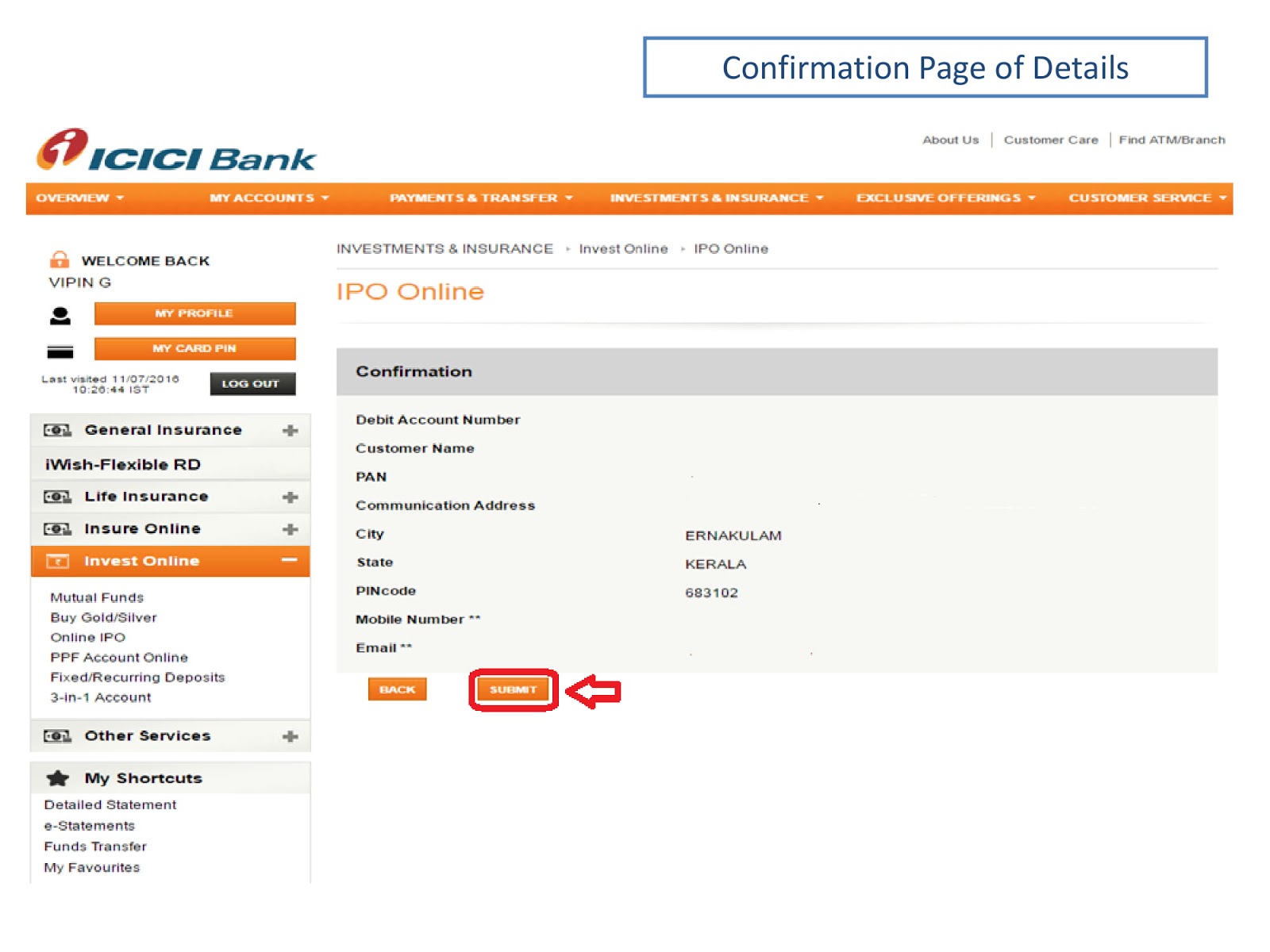Click the Insure Online money icon
Image resolution: width=1270 pixels, height=952 pixels.
point(57,529)
